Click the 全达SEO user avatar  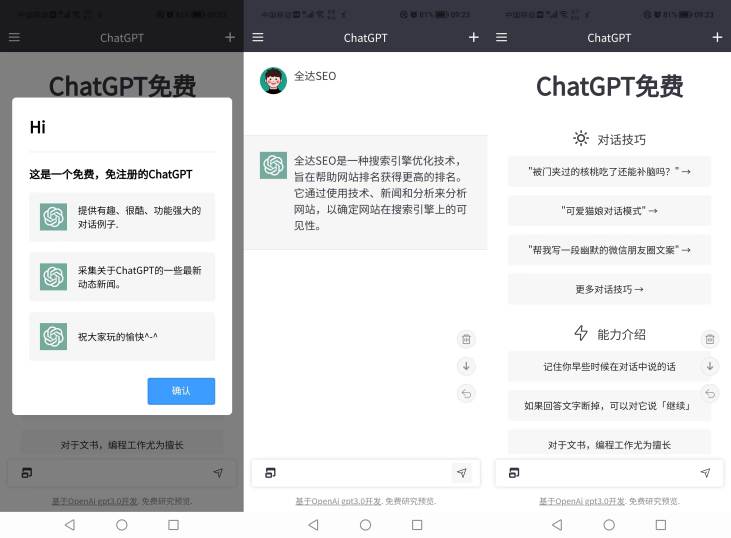click(x=273, y=80)
